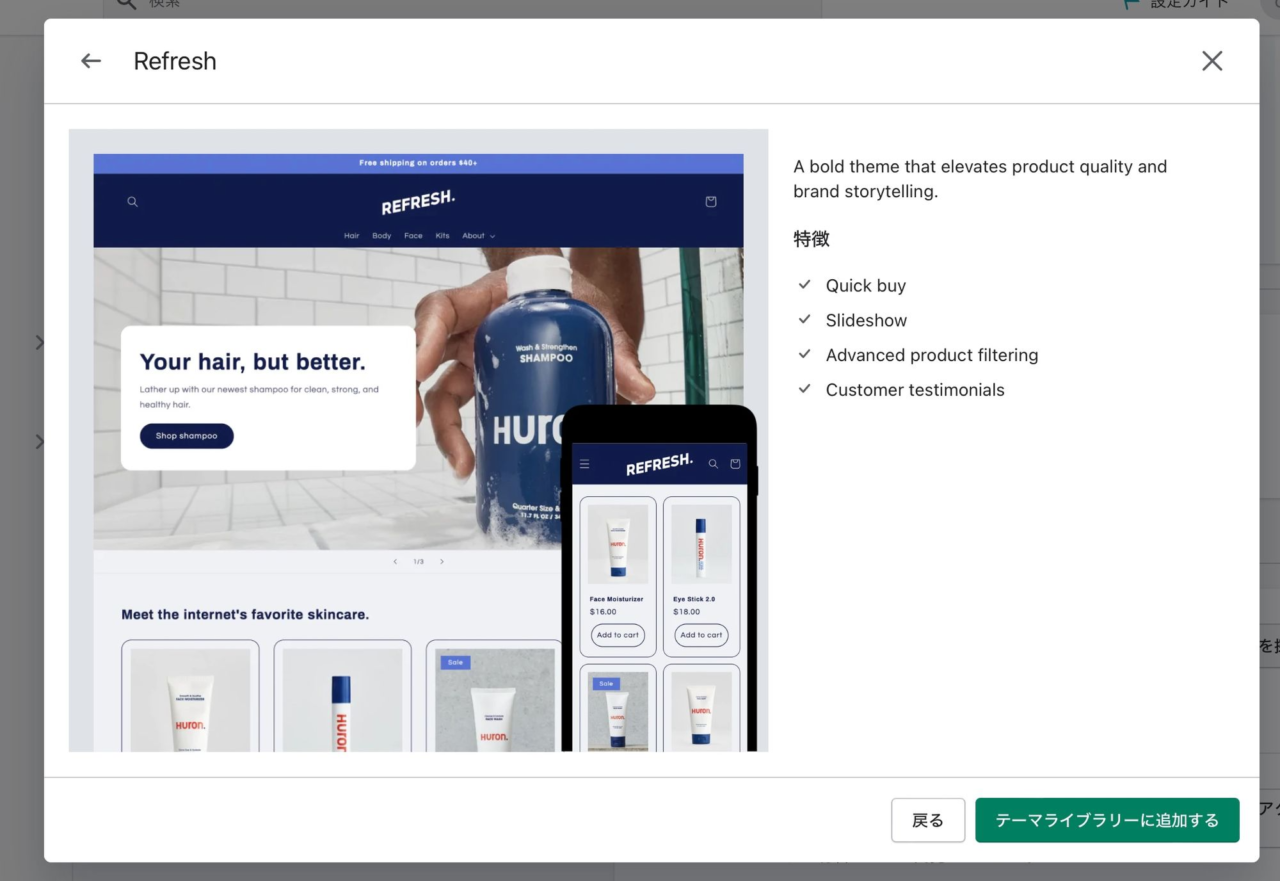Click the Slideshow feature text
Screen dimensions: 1280x881
point(867,321)
